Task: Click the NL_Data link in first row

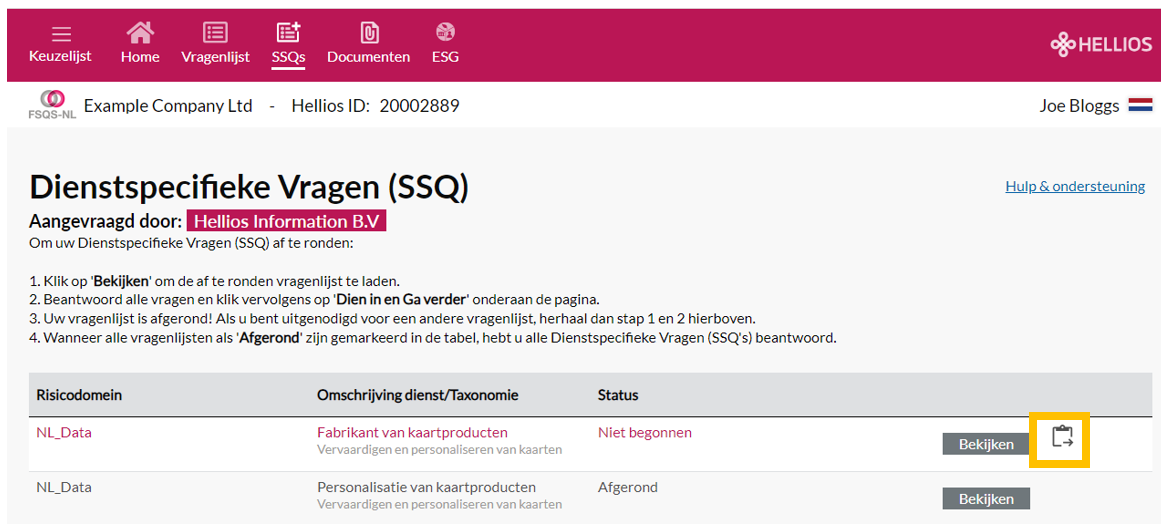Action: click(x=64, y=433)
